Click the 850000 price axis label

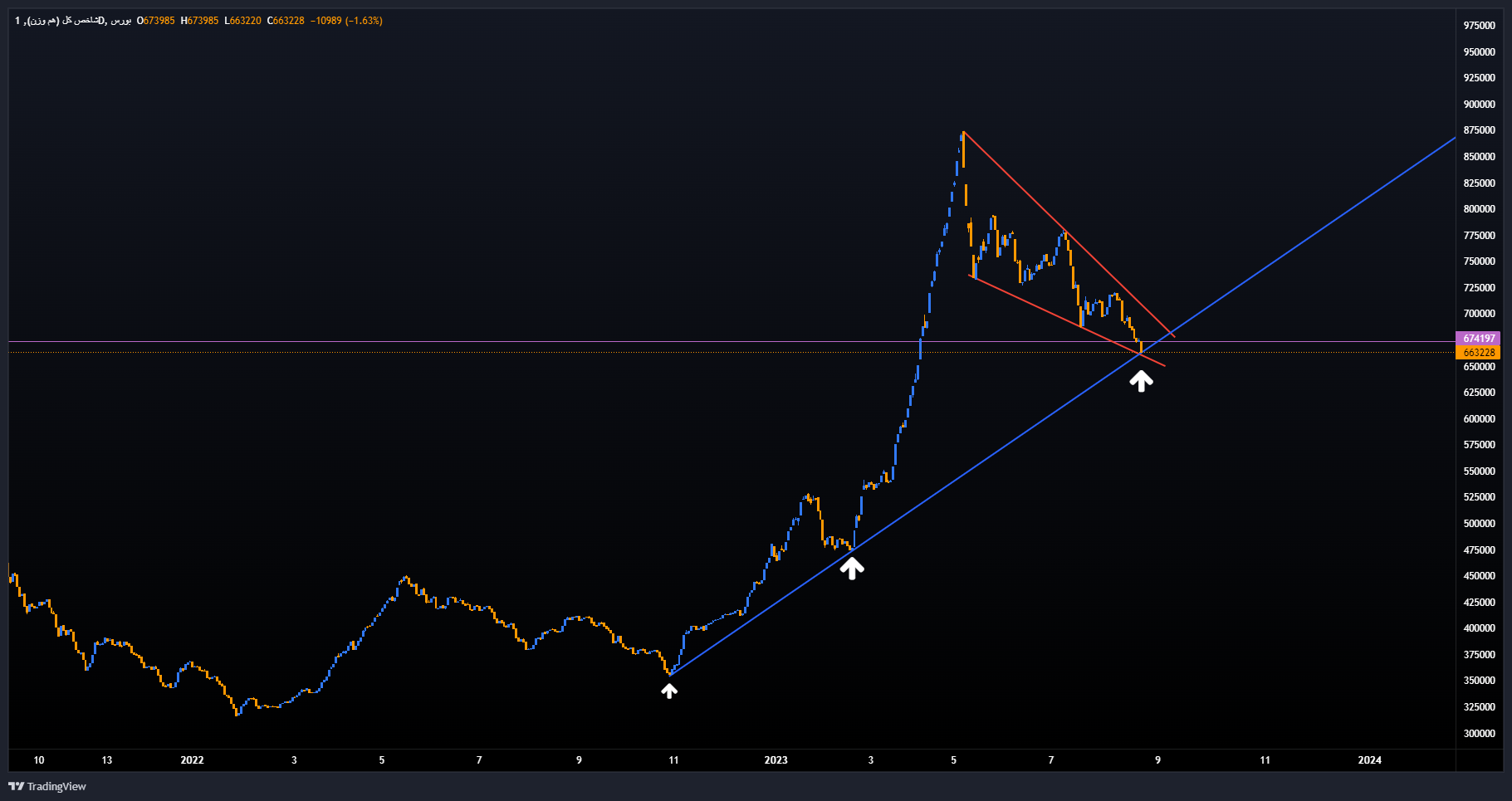(x=1480, y=157)
